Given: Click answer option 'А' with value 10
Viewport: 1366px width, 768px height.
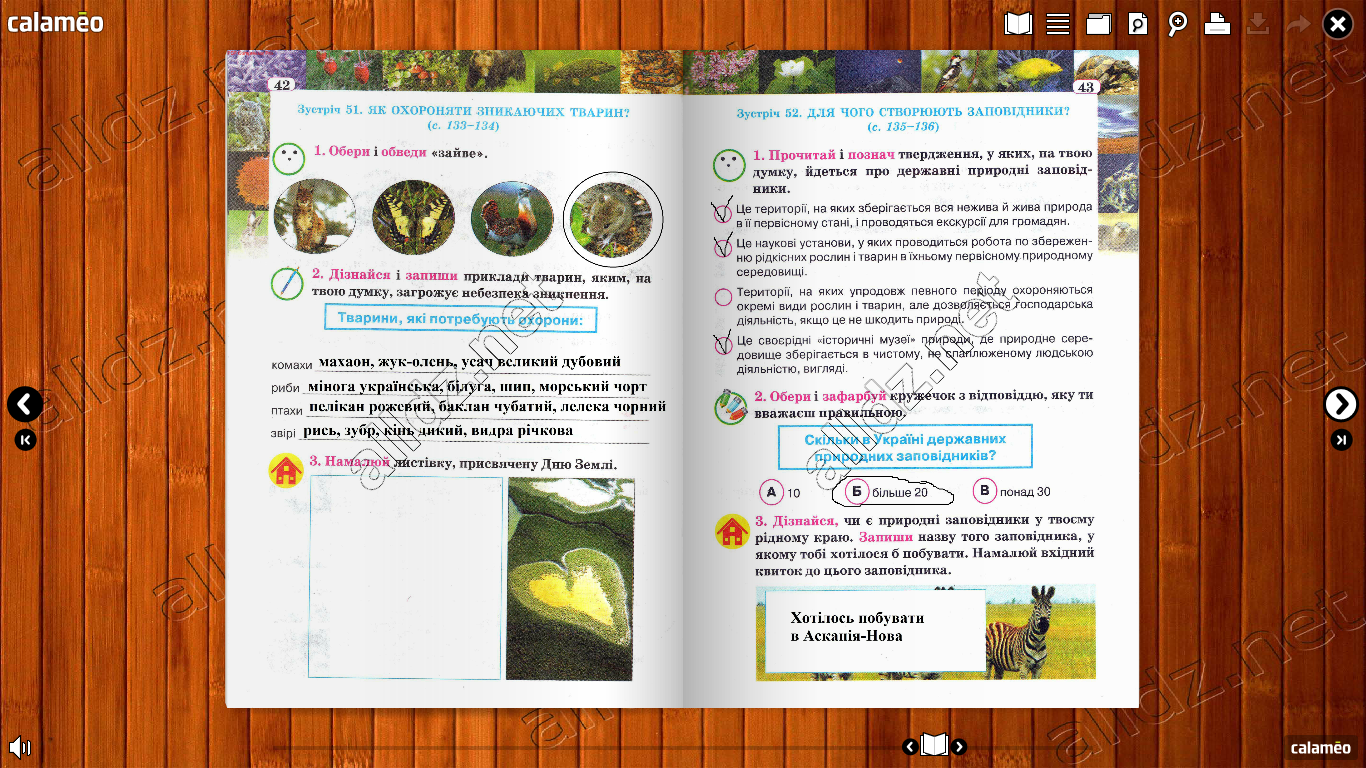Looking at the screenshot, I should (780, 492).
